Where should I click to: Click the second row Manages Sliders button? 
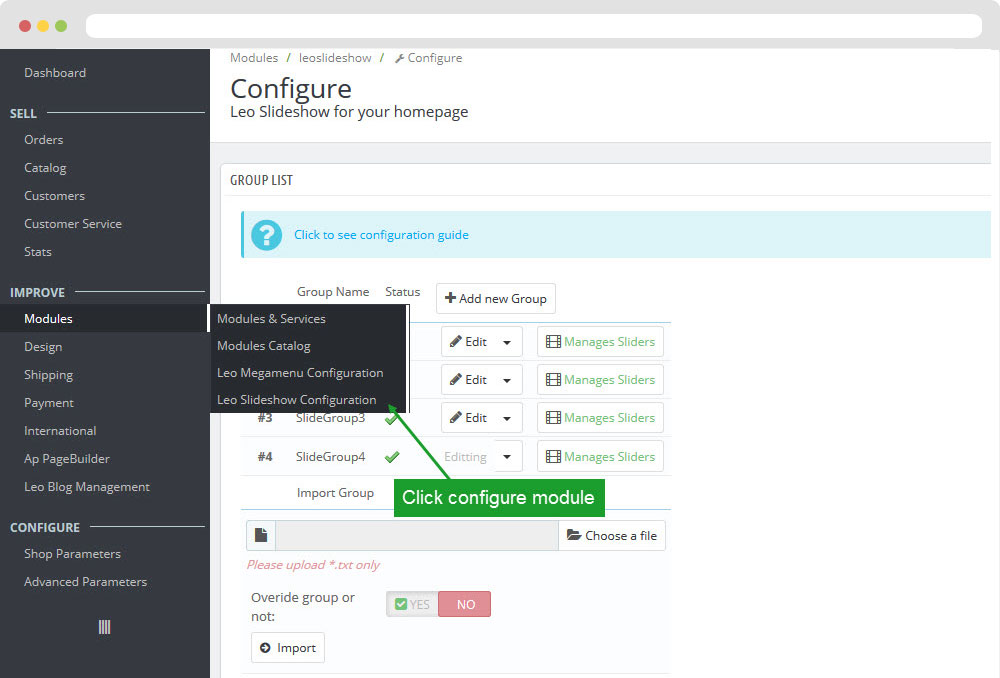point(600,380)
